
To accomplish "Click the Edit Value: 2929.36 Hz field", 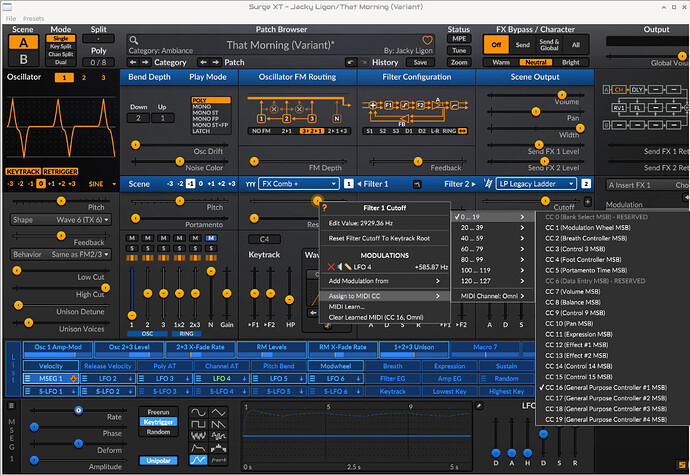I will click(x=385, y=223).
